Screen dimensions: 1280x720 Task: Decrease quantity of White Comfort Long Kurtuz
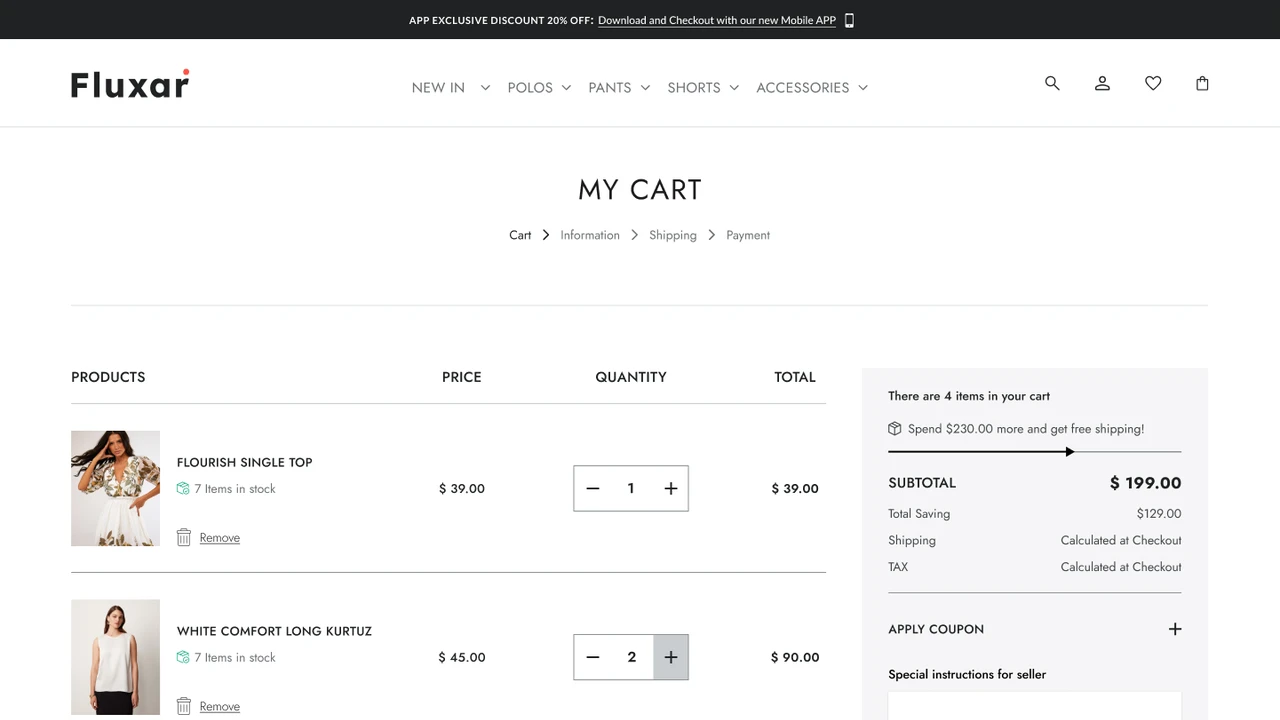[x=593, y=657]
